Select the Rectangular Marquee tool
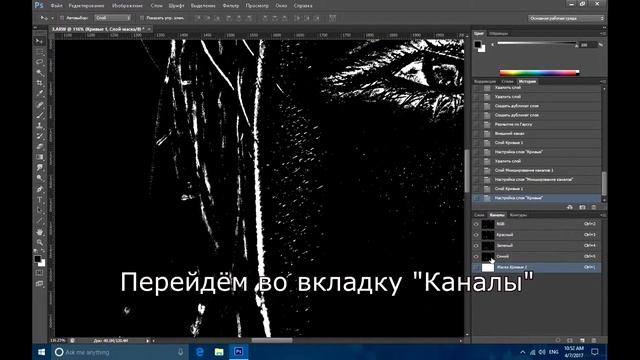The image size is (640, 360). click(x=40, y=52)
